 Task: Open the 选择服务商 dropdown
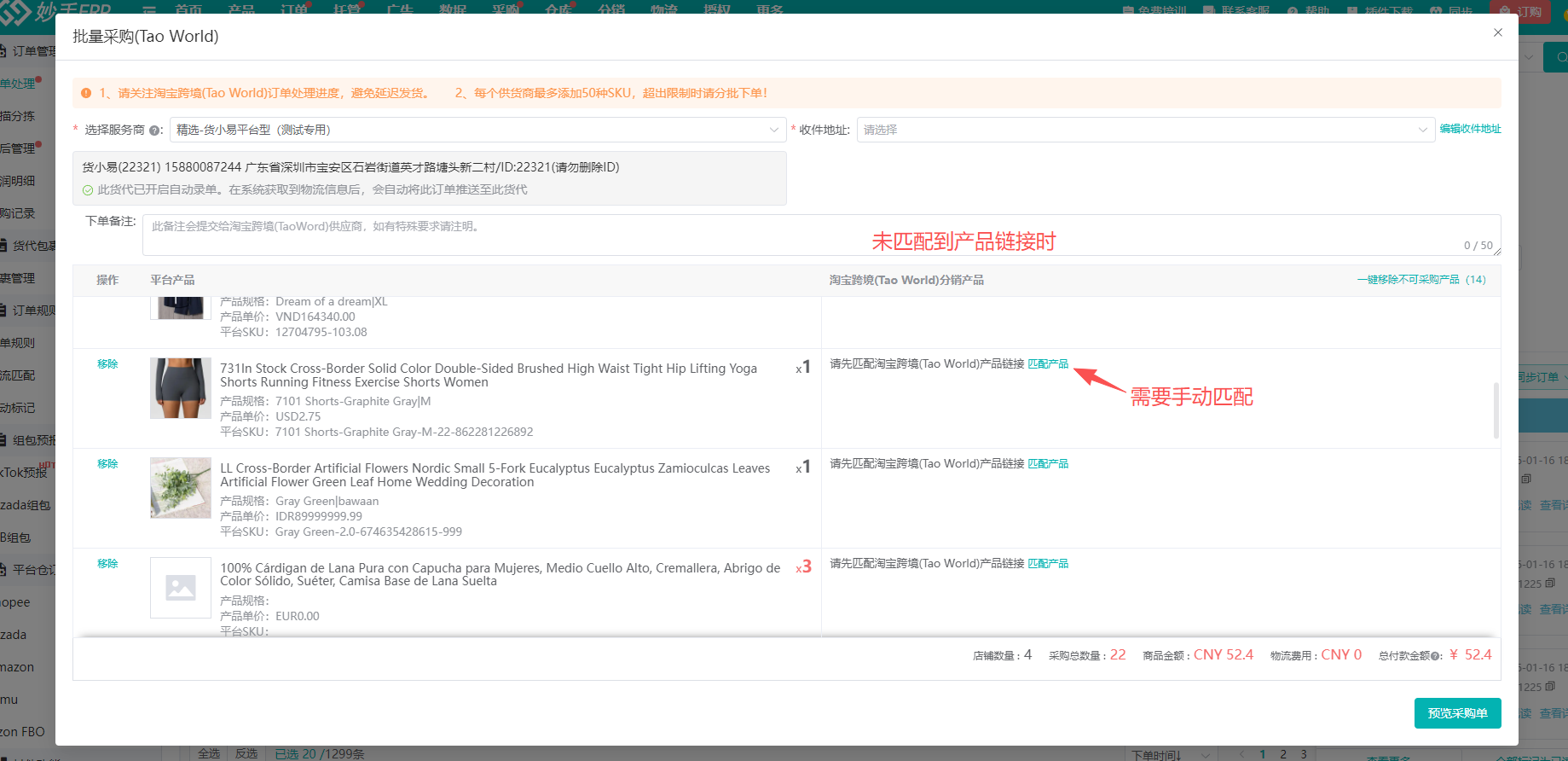(477, 130)
